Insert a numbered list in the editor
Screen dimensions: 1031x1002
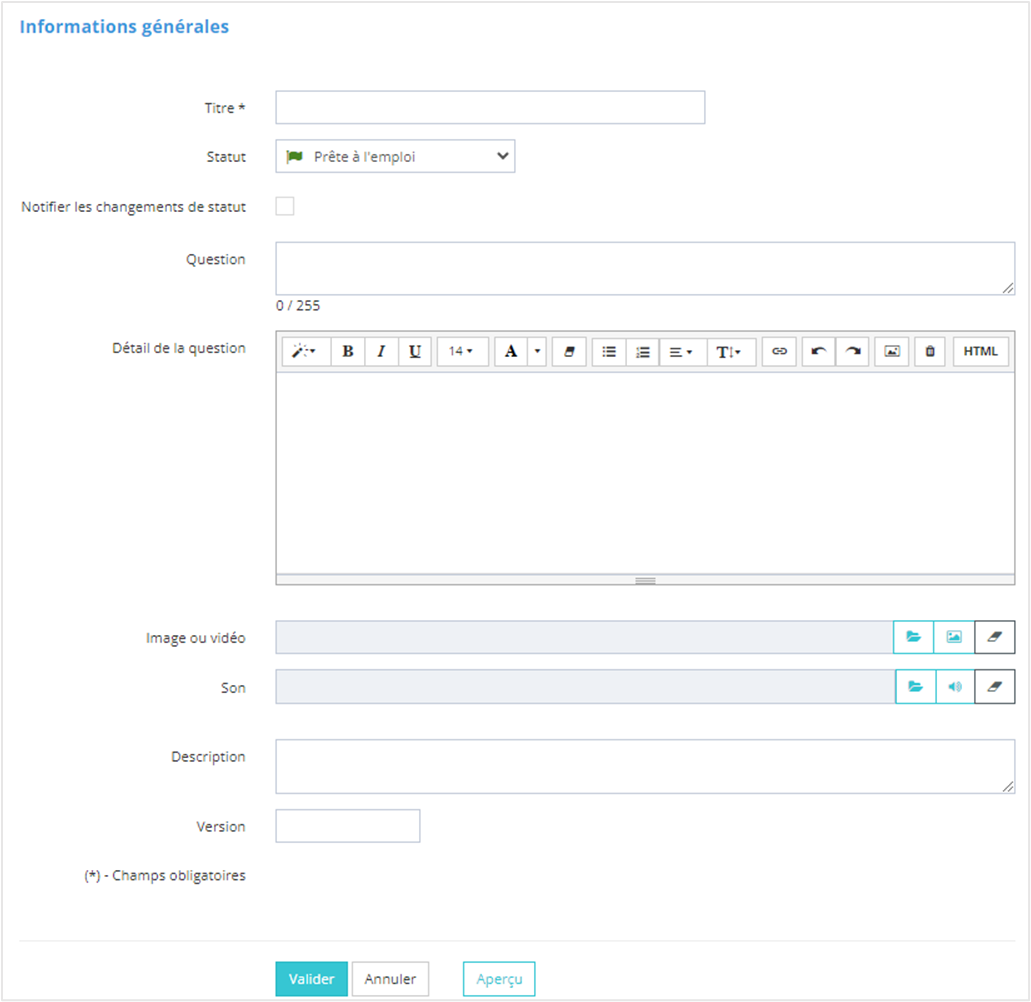pyautogui.click(x=643, y=352)
